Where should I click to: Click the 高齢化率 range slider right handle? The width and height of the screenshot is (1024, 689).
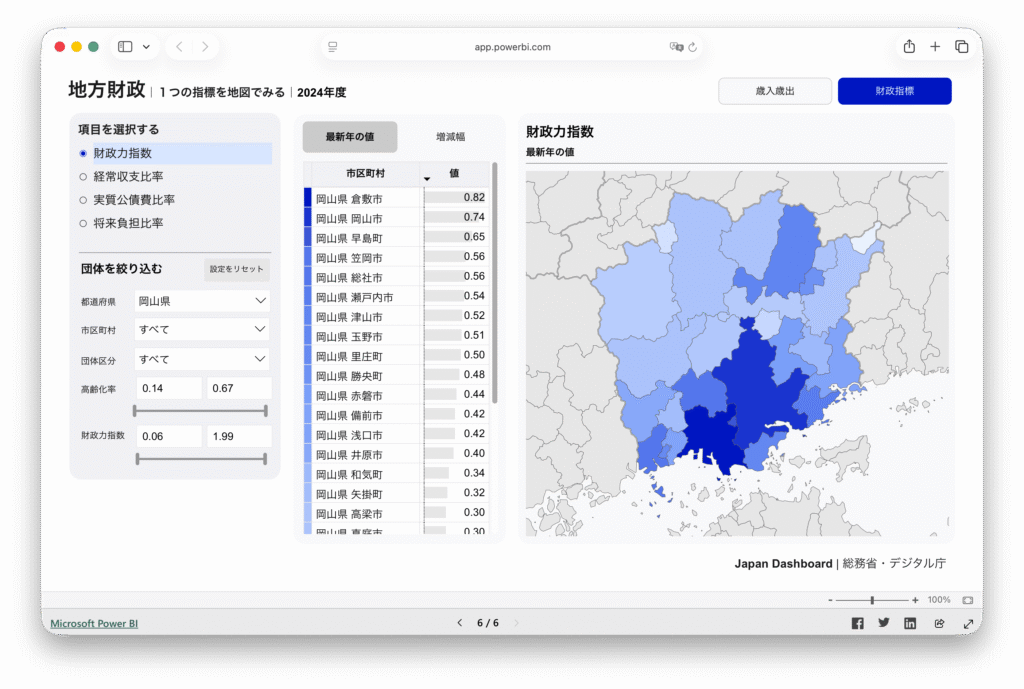(266, 411)
